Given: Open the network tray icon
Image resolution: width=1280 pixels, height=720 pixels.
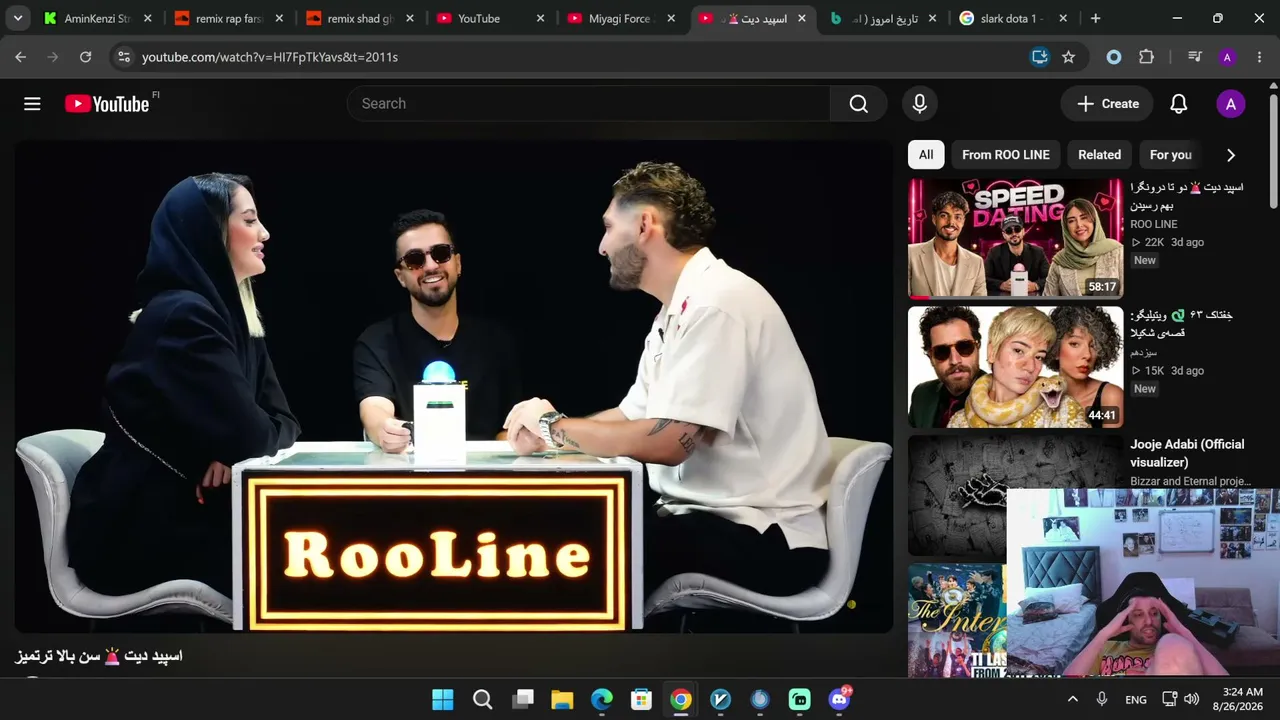Looking at the screenshot, I should coord(1169,699).
